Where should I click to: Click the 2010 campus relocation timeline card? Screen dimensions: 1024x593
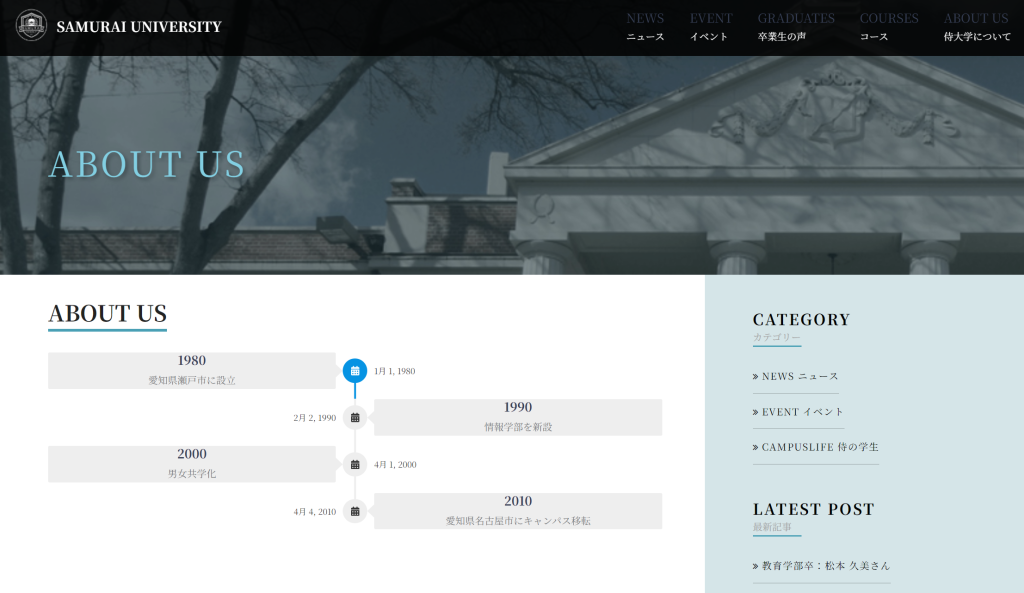click(x=518, y=511)
